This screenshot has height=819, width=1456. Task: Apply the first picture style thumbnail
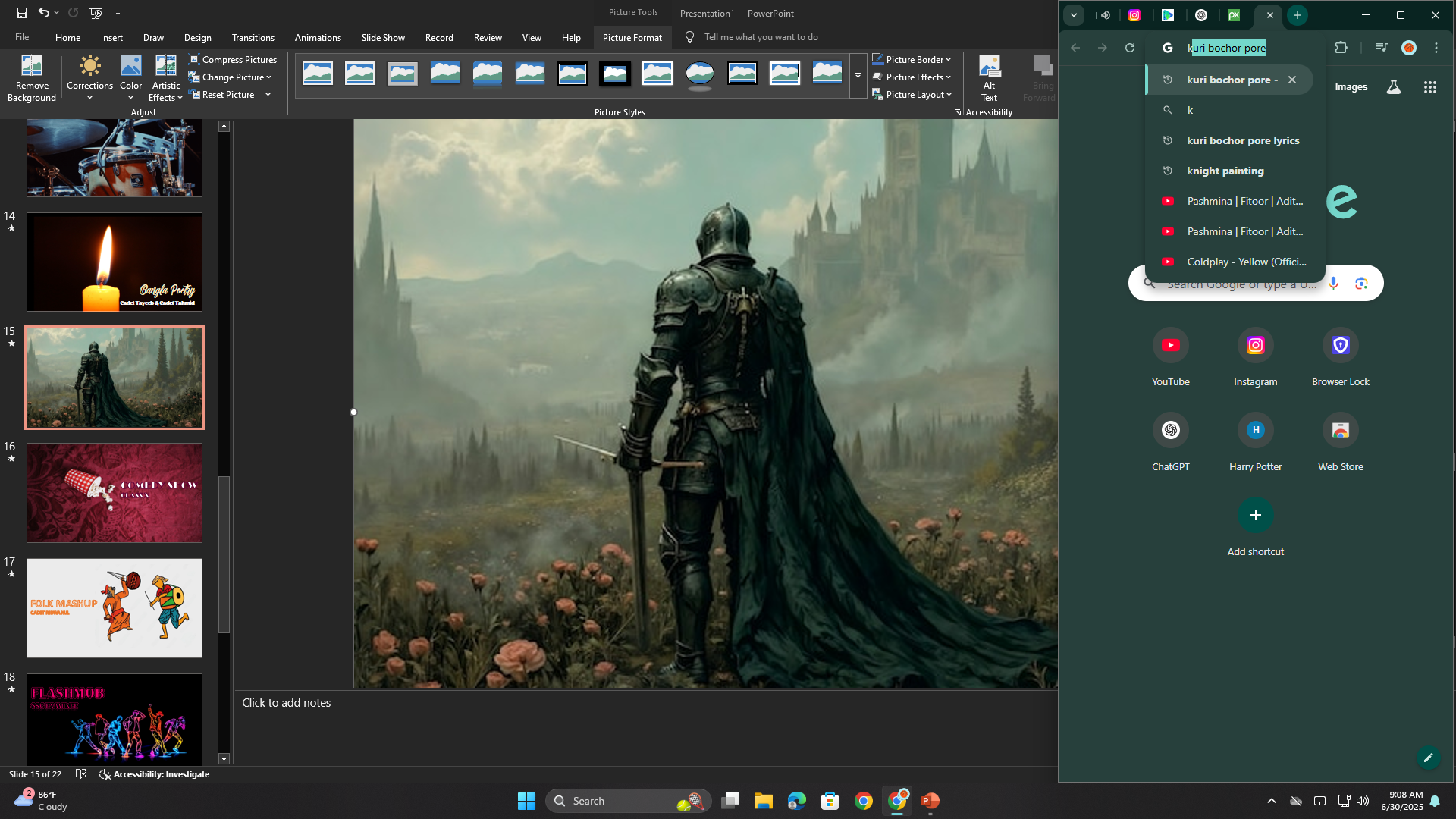click(x=318, y=74)
